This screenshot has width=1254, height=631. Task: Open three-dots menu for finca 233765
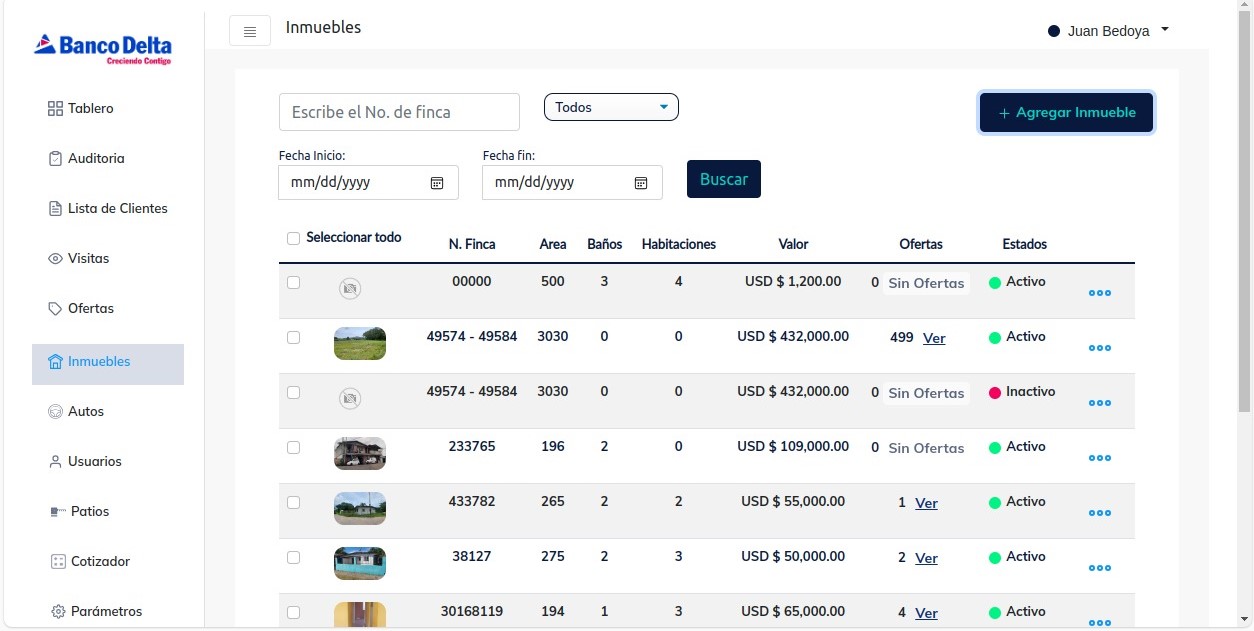pyautogui.click(x=1100, y=458)
